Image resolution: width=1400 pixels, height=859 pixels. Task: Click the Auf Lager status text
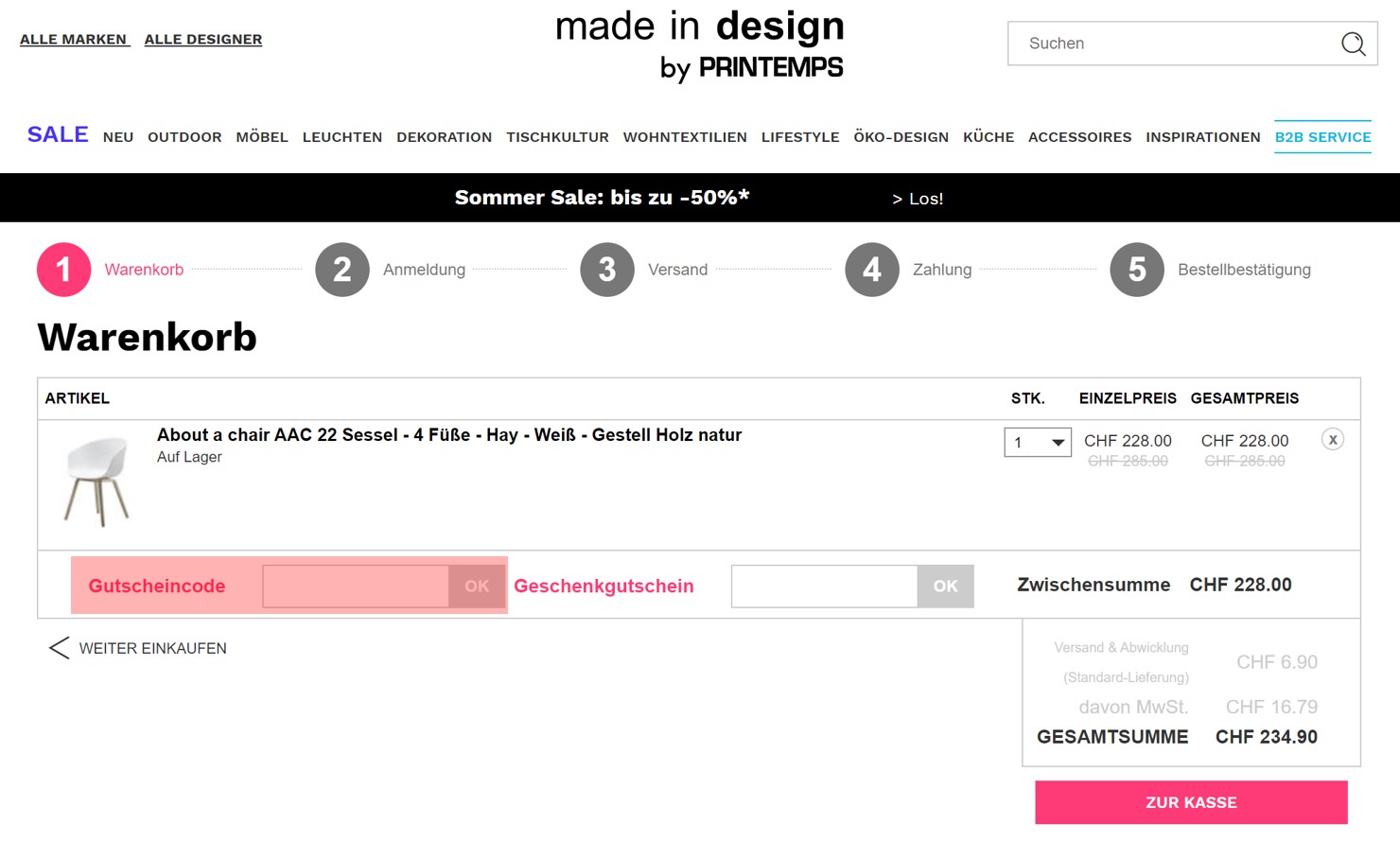(x=189, y=457)
